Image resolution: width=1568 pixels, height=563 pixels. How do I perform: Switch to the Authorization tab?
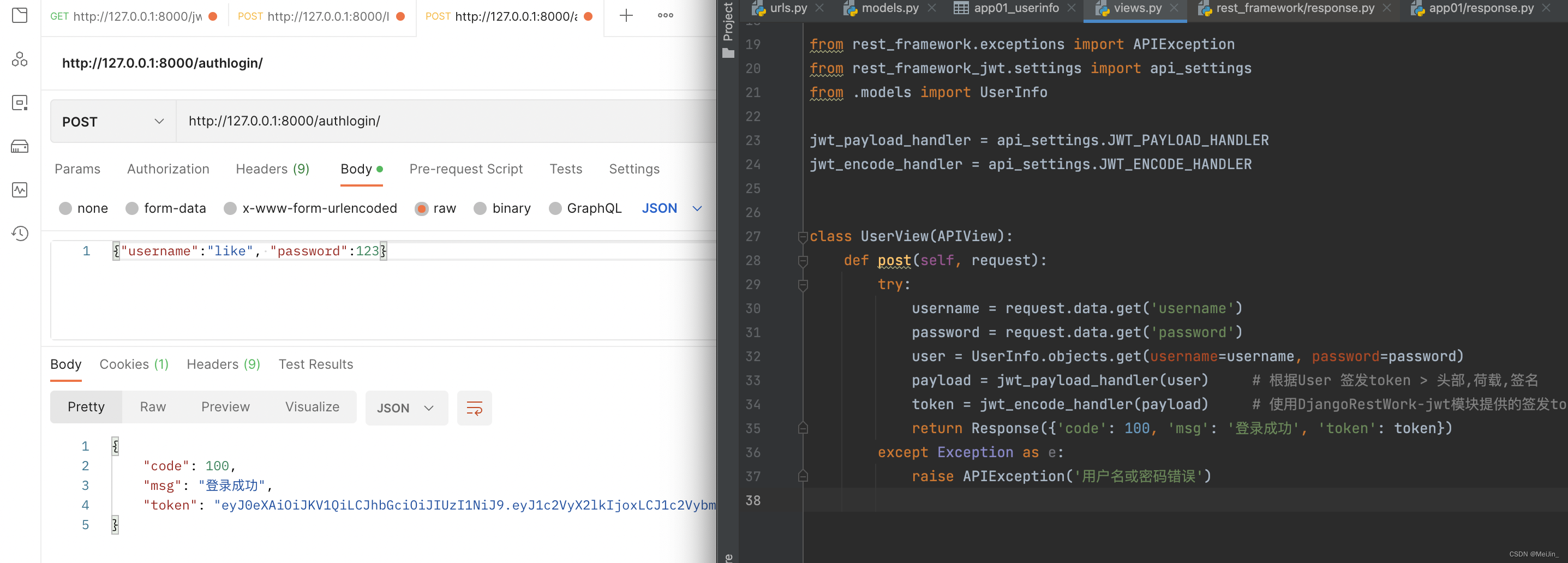coord(168,169)
